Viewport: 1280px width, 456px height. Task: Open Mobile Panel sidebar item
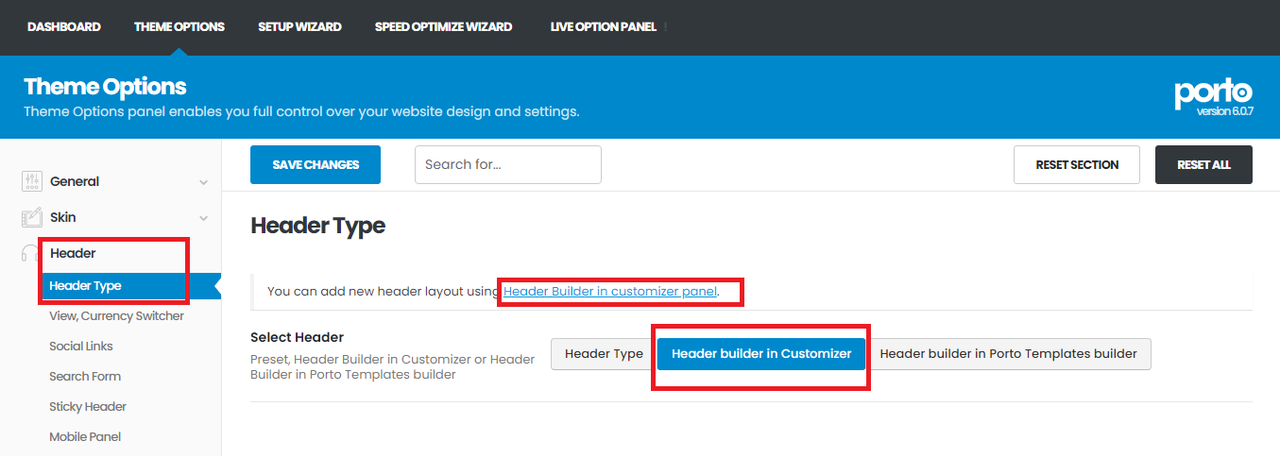85,437
